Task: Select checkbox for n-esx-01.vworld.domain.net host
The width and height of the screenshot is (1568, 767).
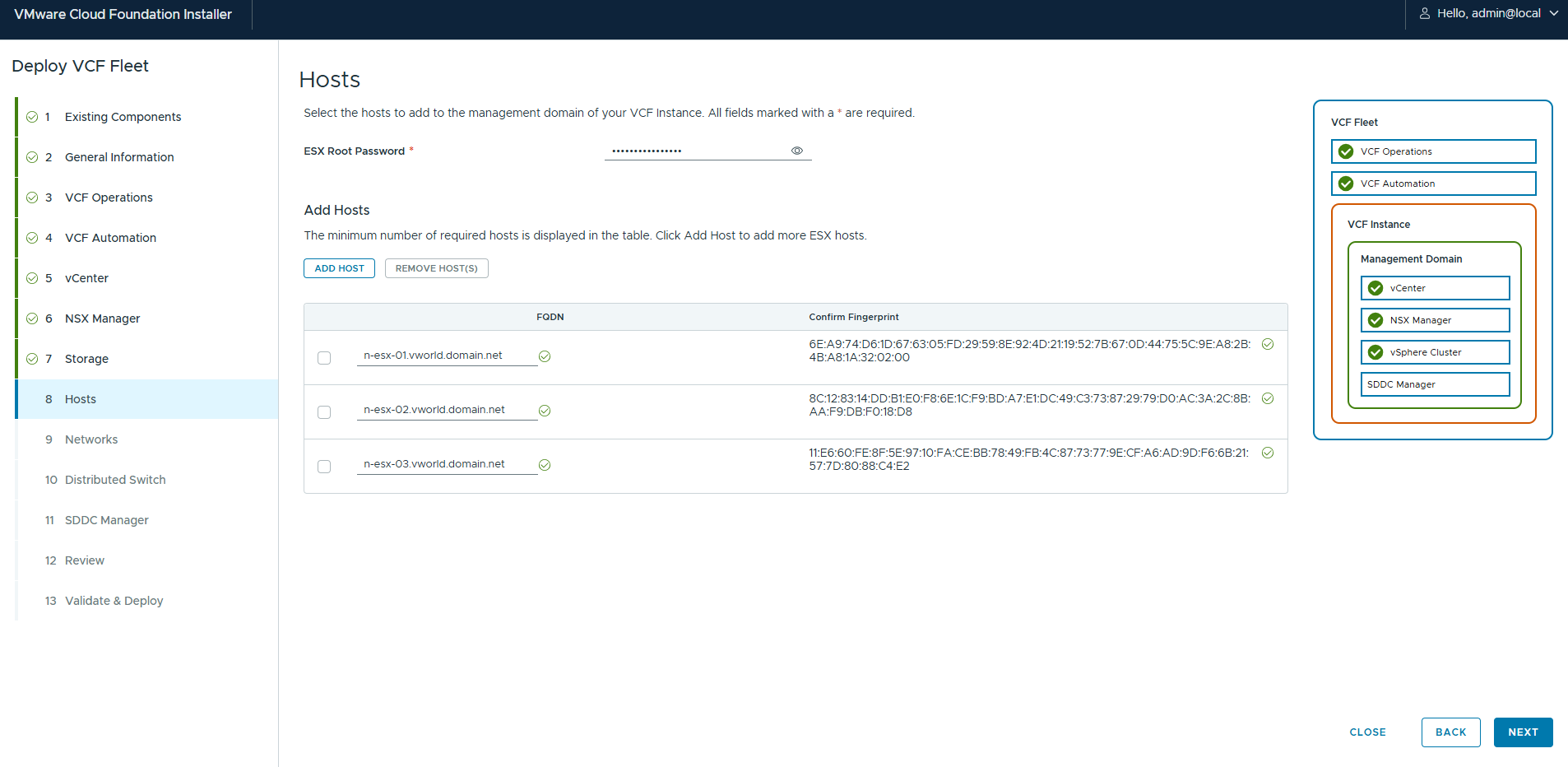Action: coord(324,358)
